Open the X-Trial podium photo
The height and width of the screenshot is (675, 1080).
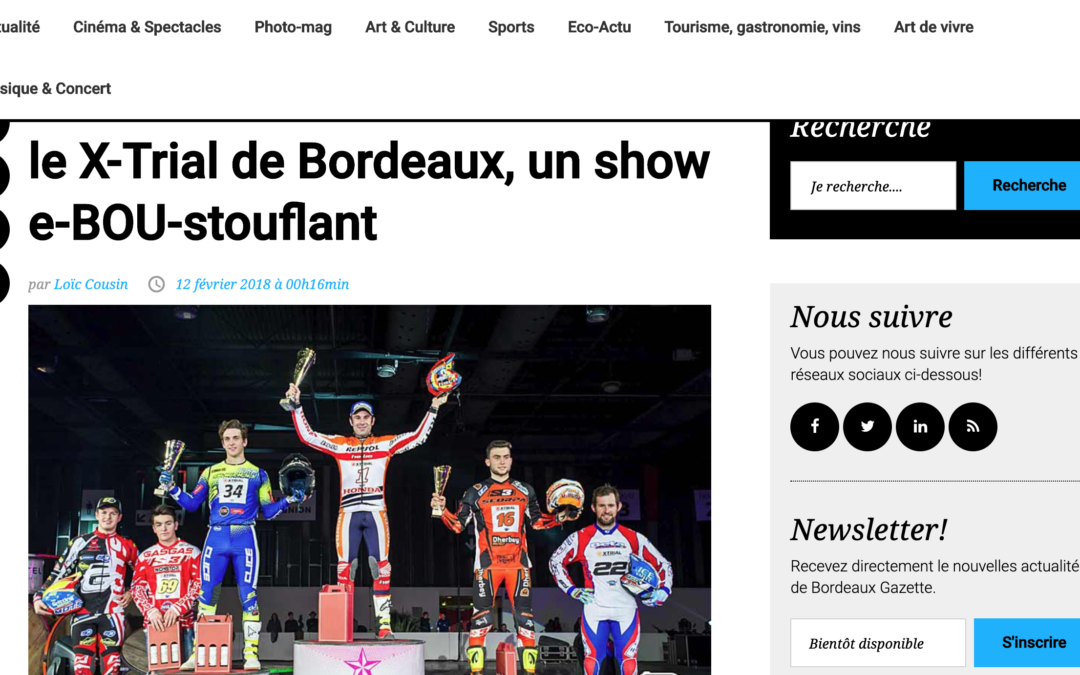(x=369, y=490)
